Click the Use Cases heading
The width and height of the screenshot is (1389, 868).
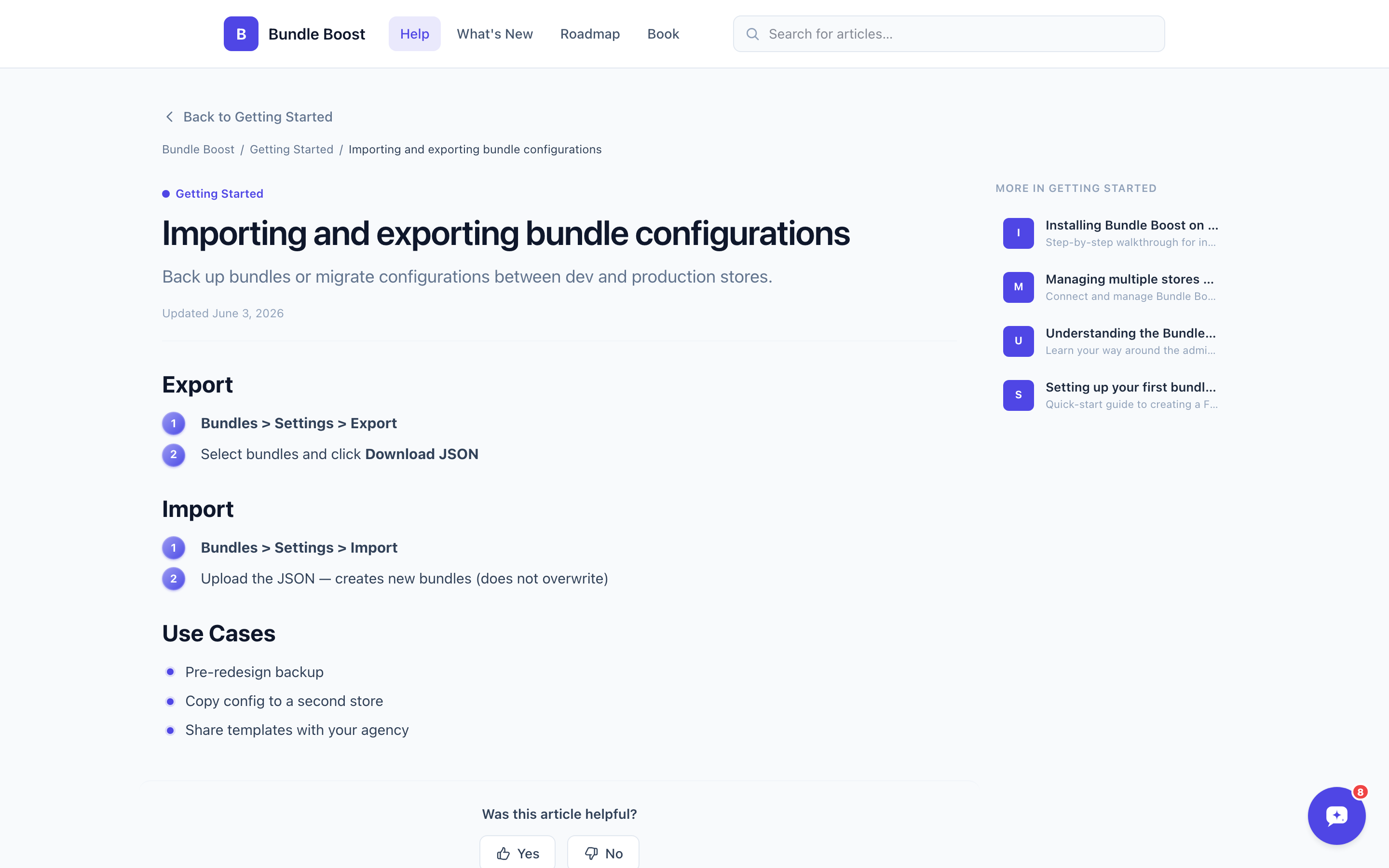point(218,633)
